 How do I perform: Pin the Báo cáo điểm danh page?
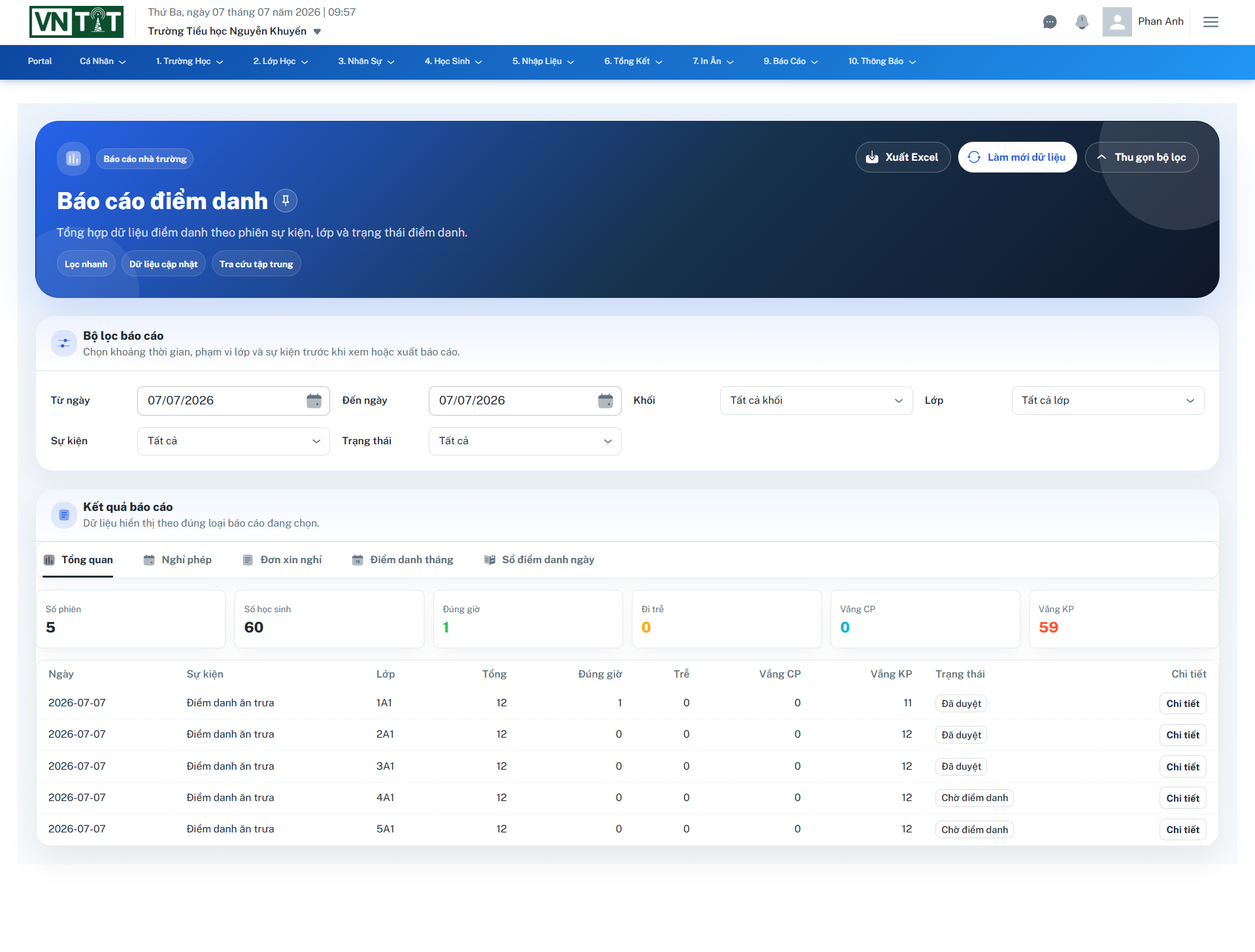point(286,201)
